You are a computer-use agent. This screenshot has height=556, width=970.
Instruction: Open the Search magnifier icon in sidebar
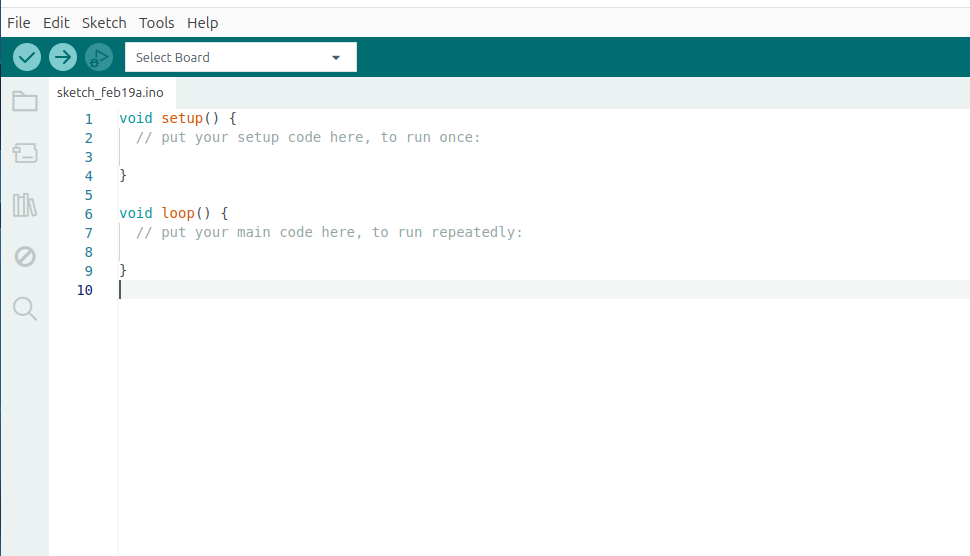pyautogui.click(x=25, y=309)
